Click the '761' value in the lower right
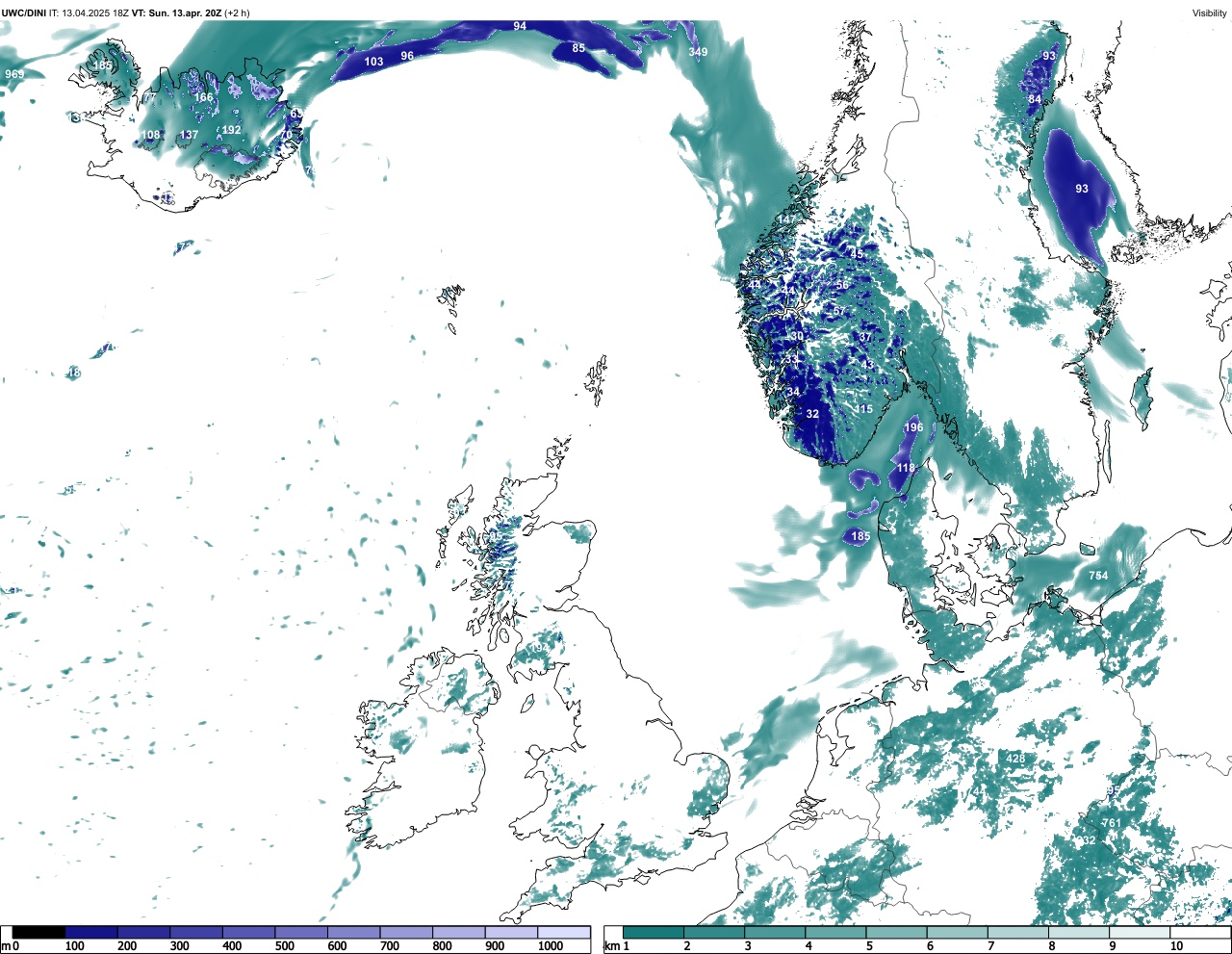The height and width of the screenshot is (954, 1232). coord(1111,823)
